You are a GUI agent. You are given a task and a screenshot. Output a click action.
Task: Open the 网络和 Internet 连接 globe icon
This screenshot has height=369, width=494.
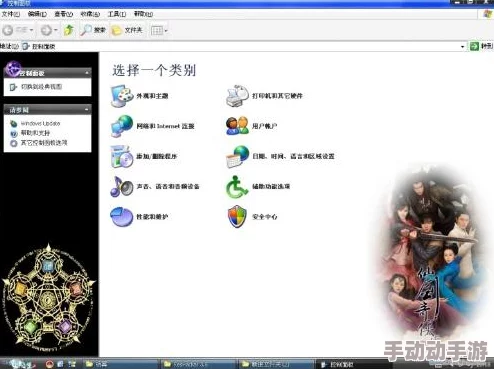click(x=122, y=126)
